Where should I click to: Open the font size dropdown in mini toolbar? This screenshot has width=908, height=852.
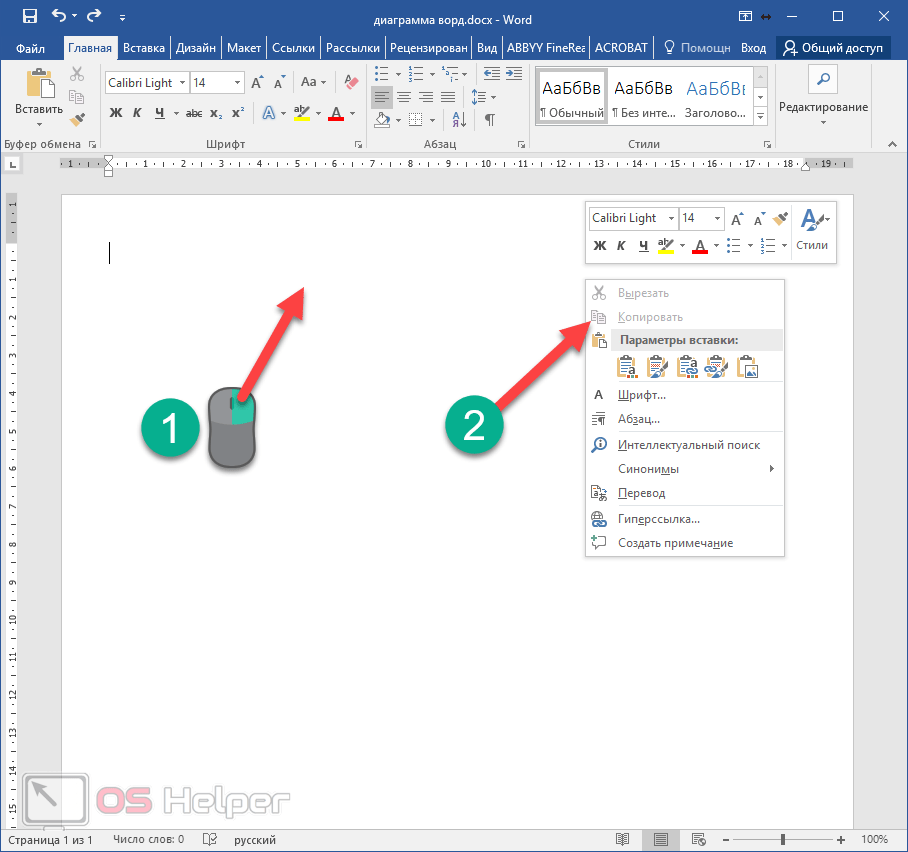tap(717, 218)
